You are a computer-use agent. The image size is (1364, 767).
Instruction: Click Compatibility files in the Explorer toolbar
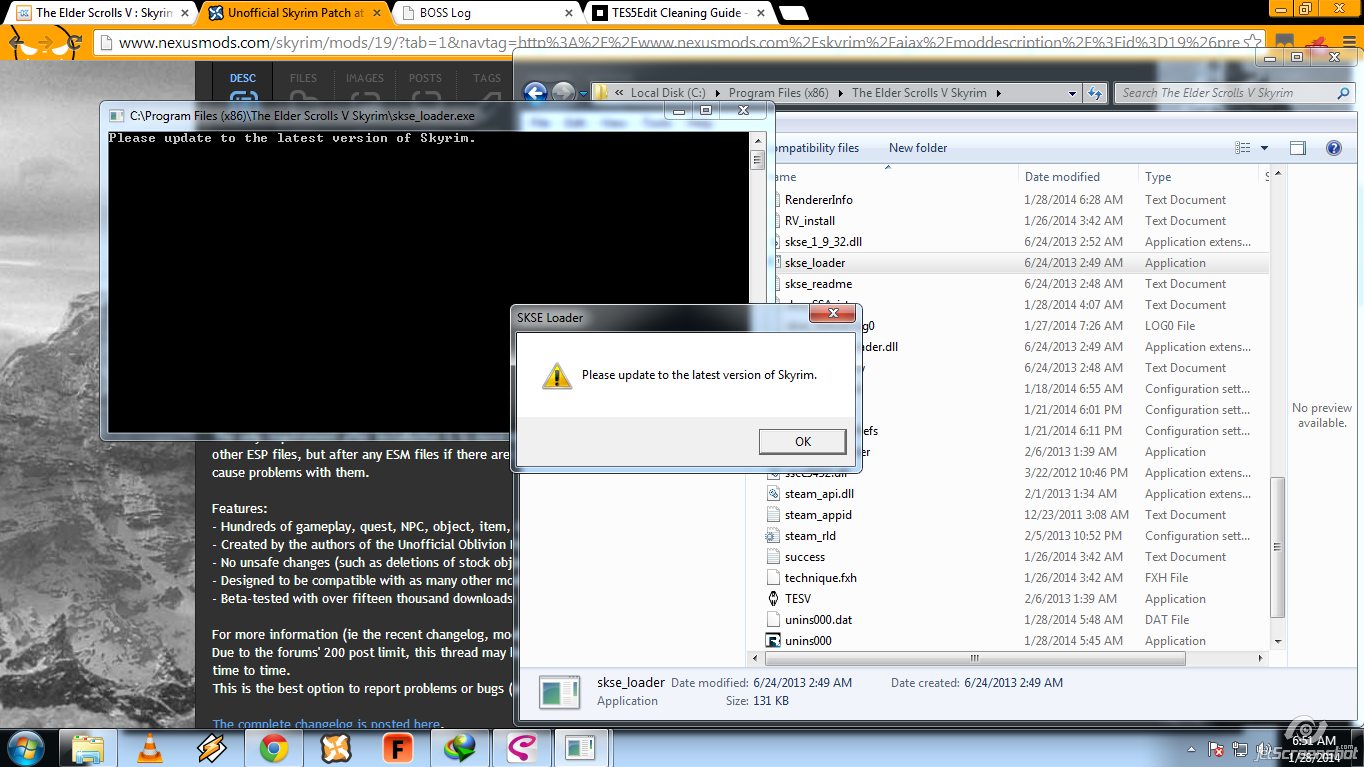pos(813,148)
